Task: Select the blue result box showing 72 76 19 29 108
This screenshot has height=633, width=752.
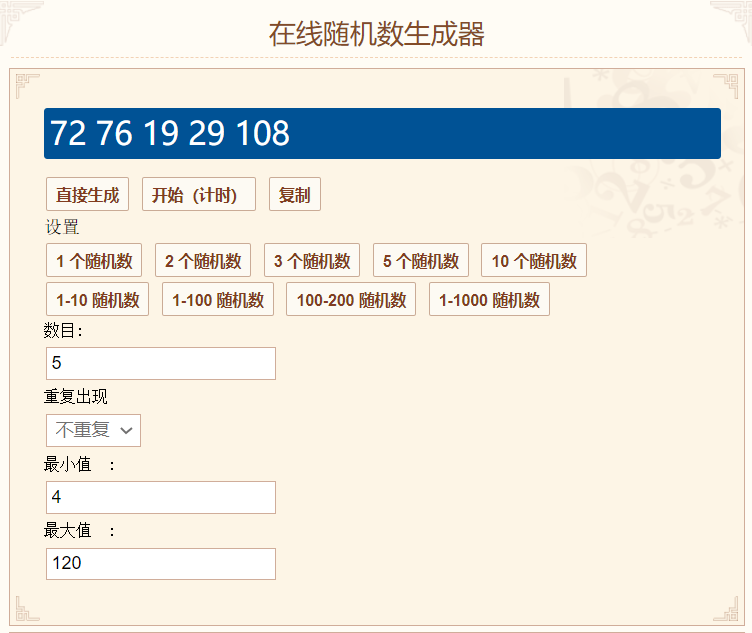Action: 382,133
